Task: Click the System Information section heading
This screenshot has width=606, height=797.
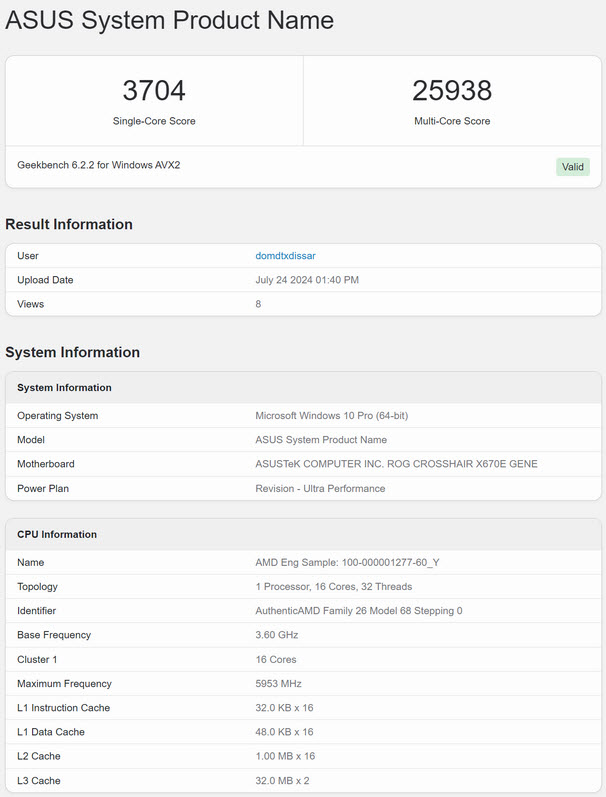Action: 72,352
